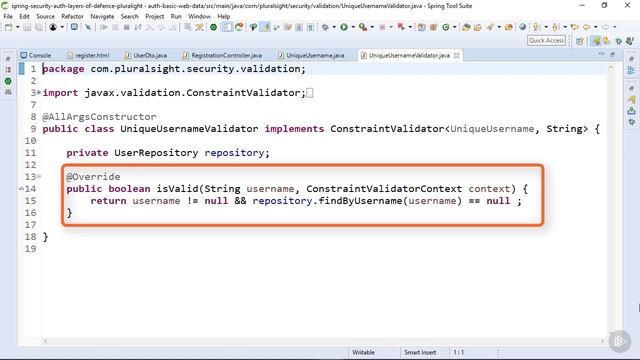This screenshot has width=640, height=360.
Task: Click the 1:1 cursor position status
Action: (x=459, y=352)
